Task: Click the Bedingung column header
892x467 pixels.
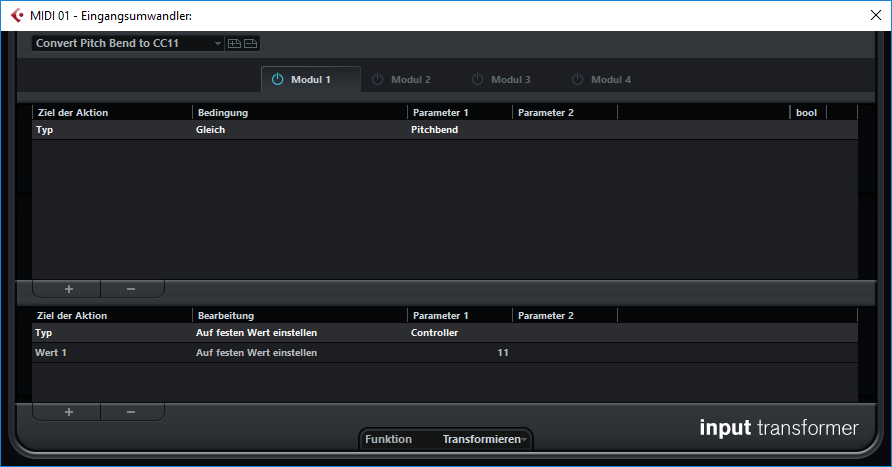Action: [222, 113]
